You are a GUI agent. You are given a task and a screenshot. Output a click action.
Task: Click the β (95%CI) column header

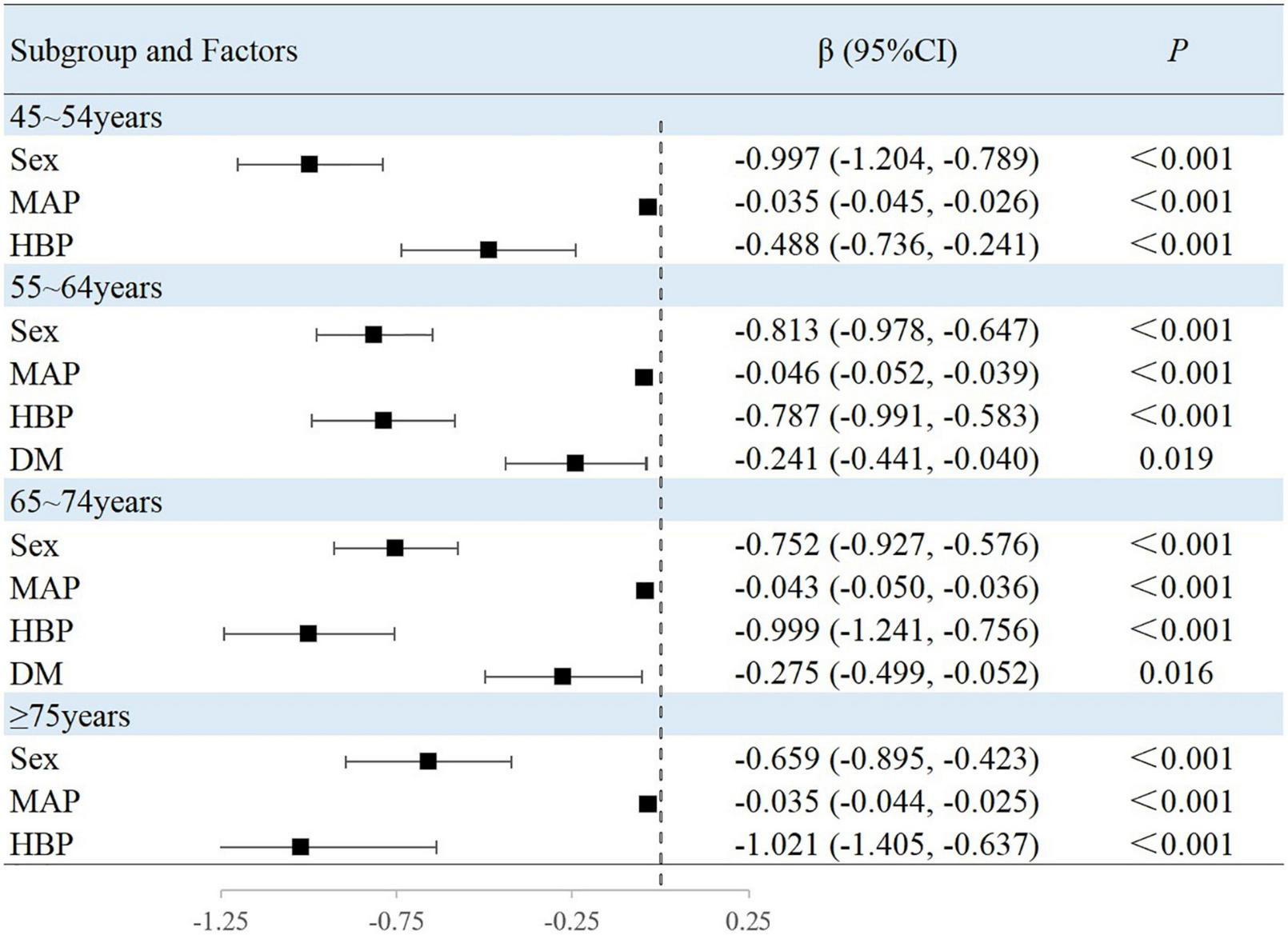tap(886, 51)
